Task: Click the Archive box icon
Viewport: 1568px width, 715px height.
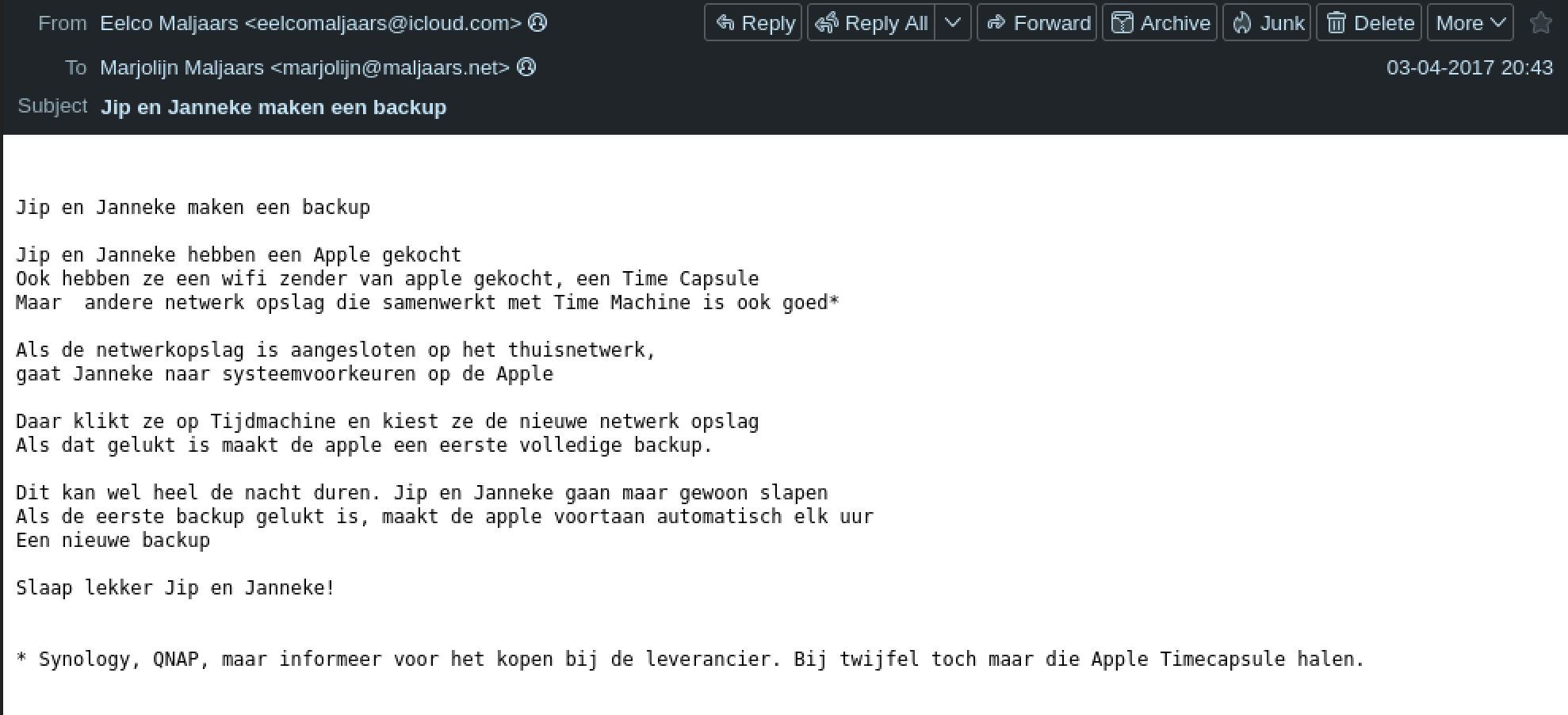Action: [1123, 23]
